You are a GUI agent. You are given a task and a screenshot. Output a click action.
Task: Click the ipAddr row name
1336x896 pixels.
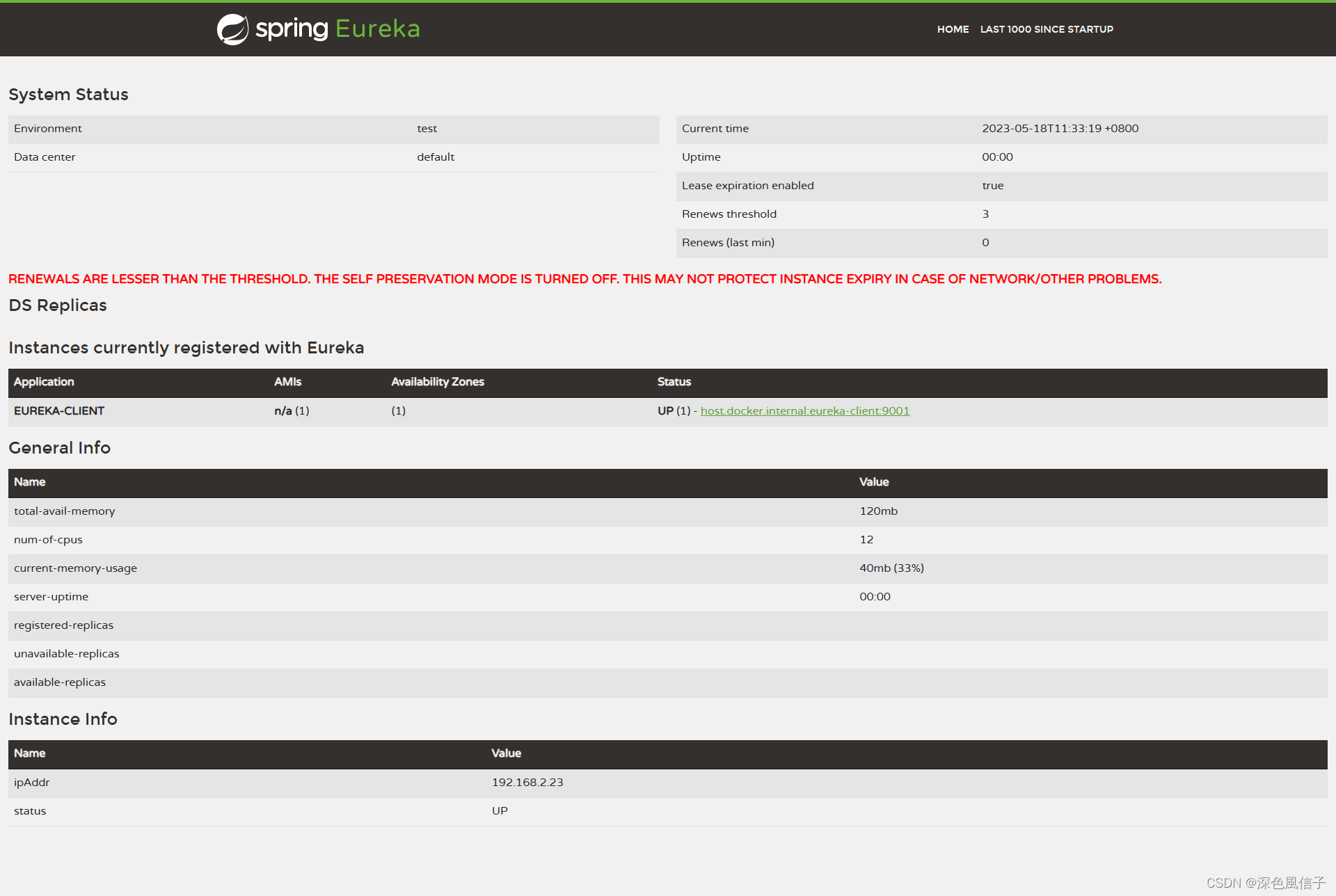(x=31, y=783)
